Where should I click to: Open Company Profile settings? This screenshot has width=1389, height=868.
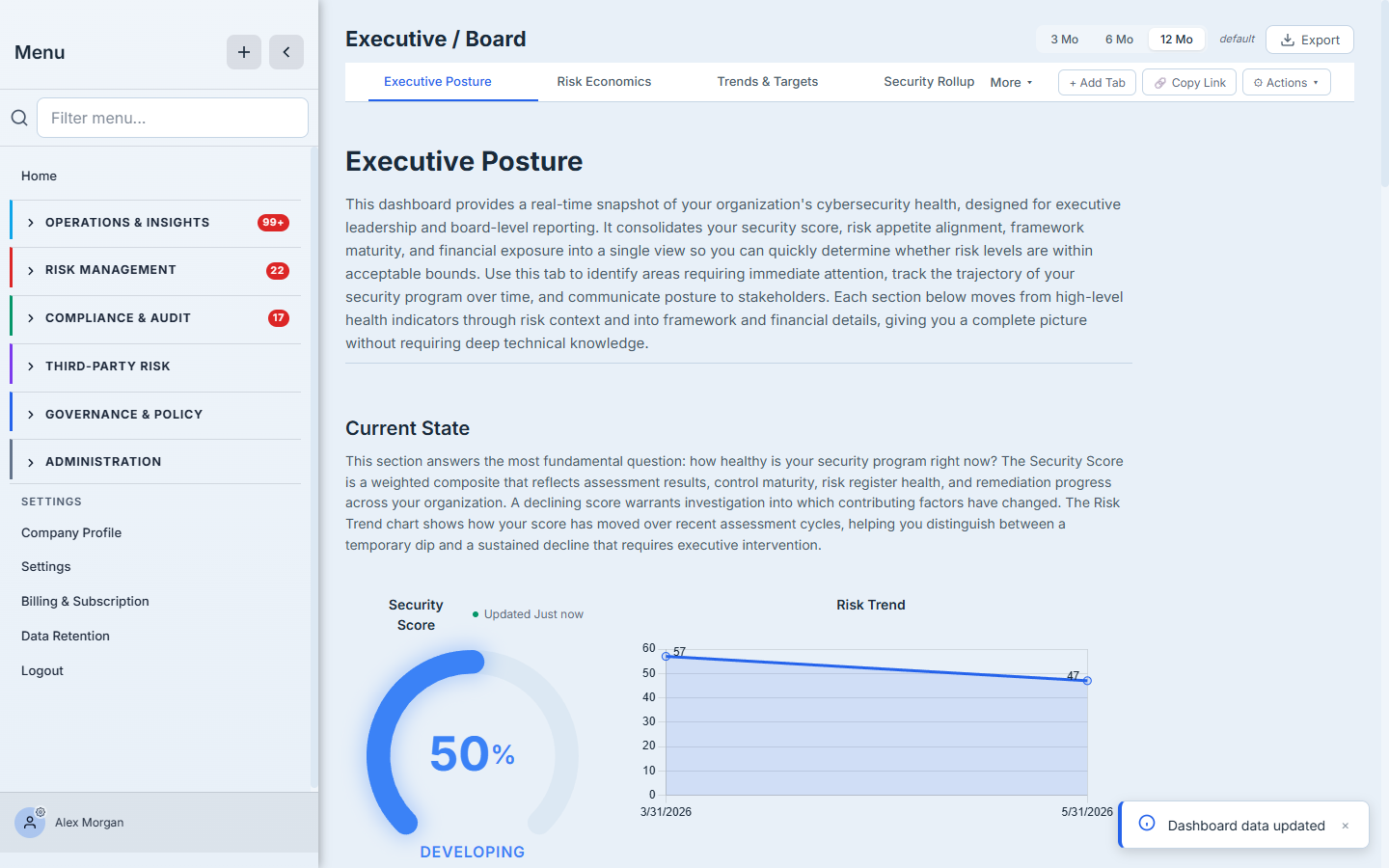tap(71, 532)
